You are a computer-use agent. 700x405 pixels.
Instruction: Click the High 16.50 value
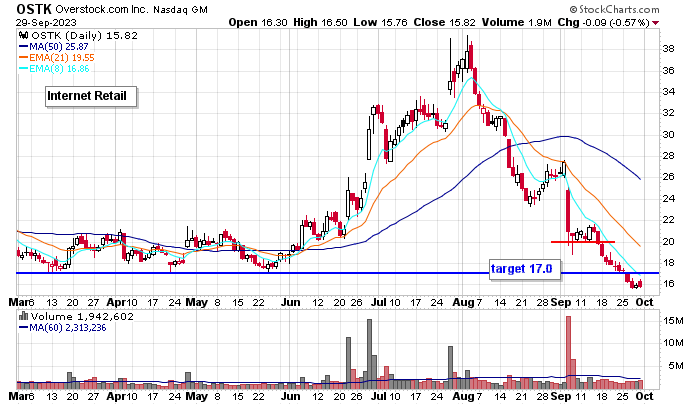tap(320, 22)
